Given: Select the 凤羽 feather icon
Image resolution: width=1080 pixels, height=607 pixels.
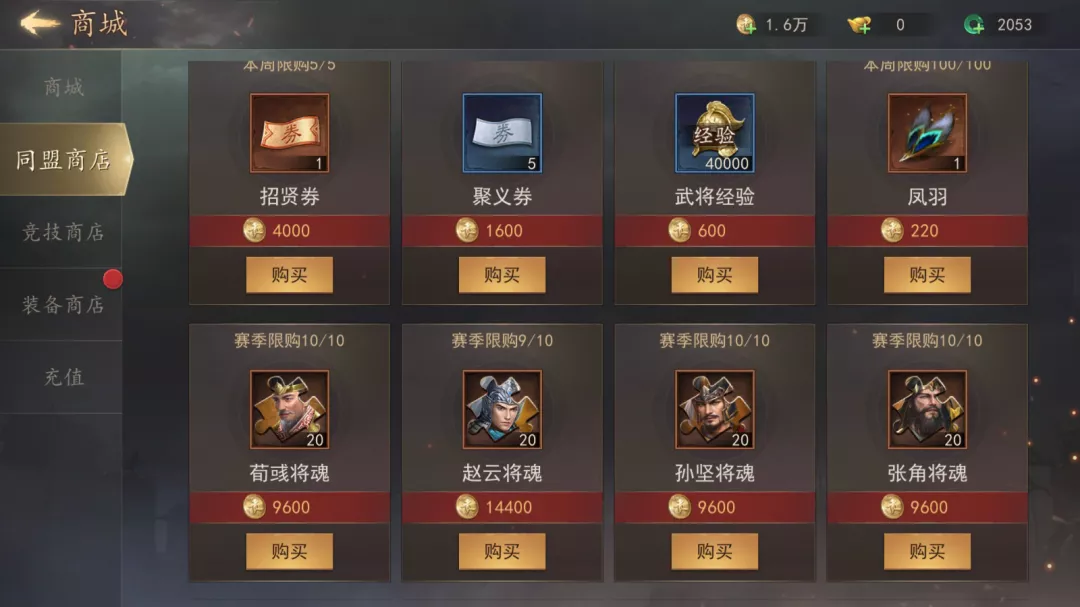Looking at the screenshot, I should 927,133.
